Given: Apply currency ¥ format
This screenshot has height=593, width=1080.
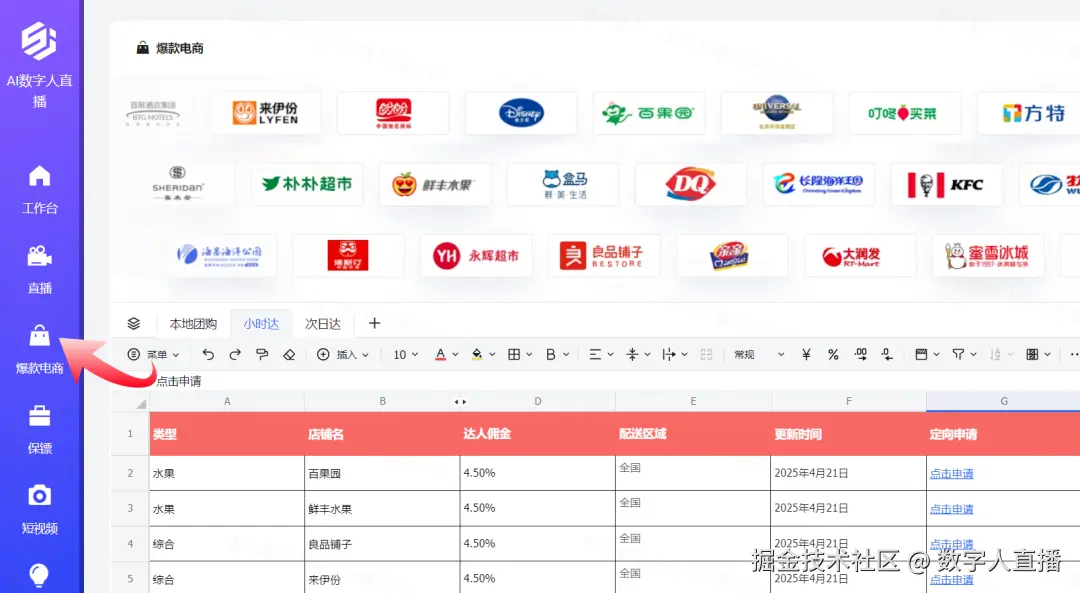Looking at the screenshot, I should point(806,355).
